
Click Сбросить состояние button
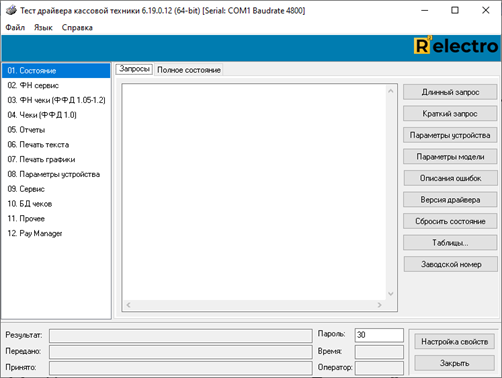point(450,221)
